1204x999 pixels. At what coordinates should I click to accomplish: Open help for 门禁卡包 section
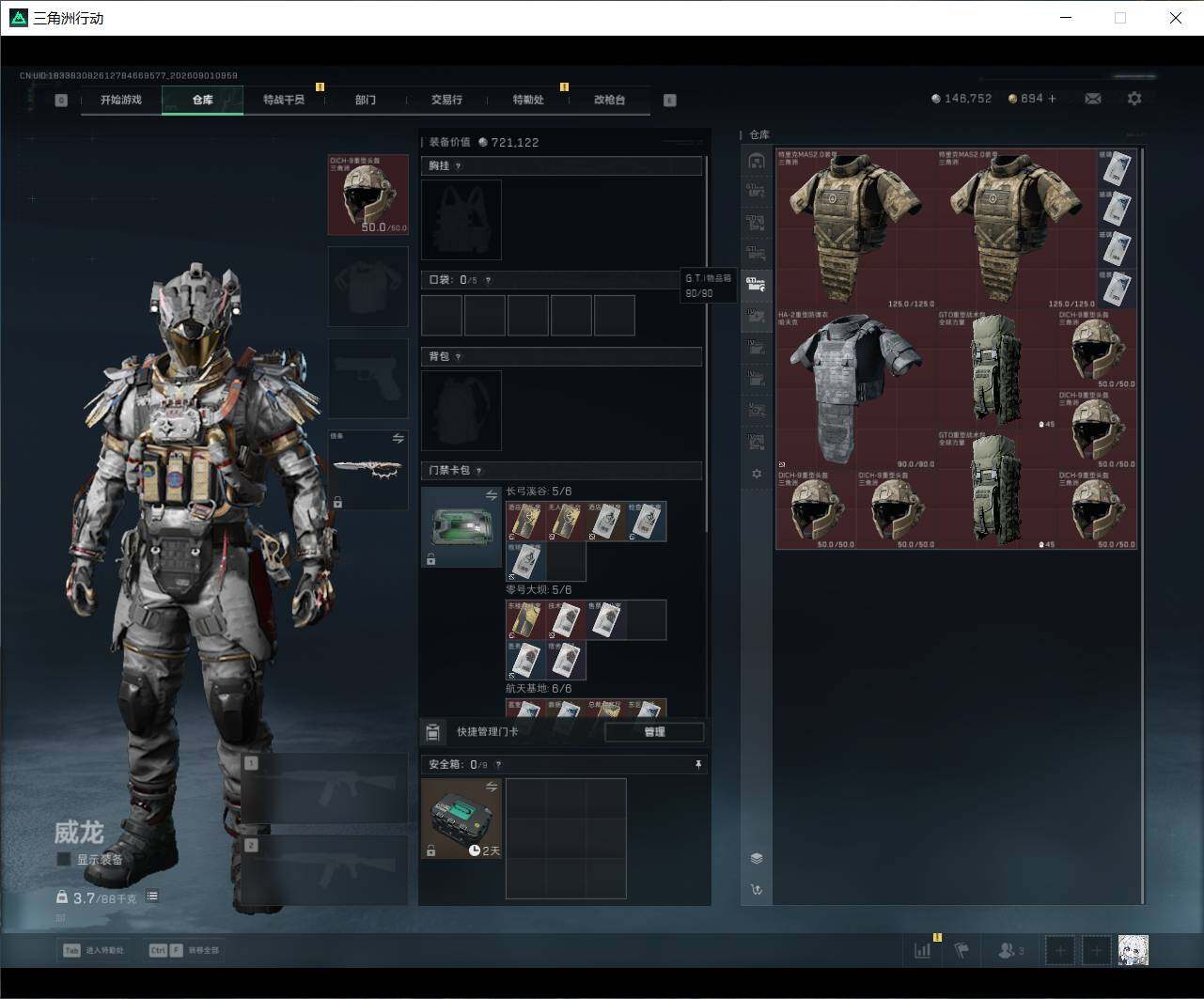click(x=479, y=471)
